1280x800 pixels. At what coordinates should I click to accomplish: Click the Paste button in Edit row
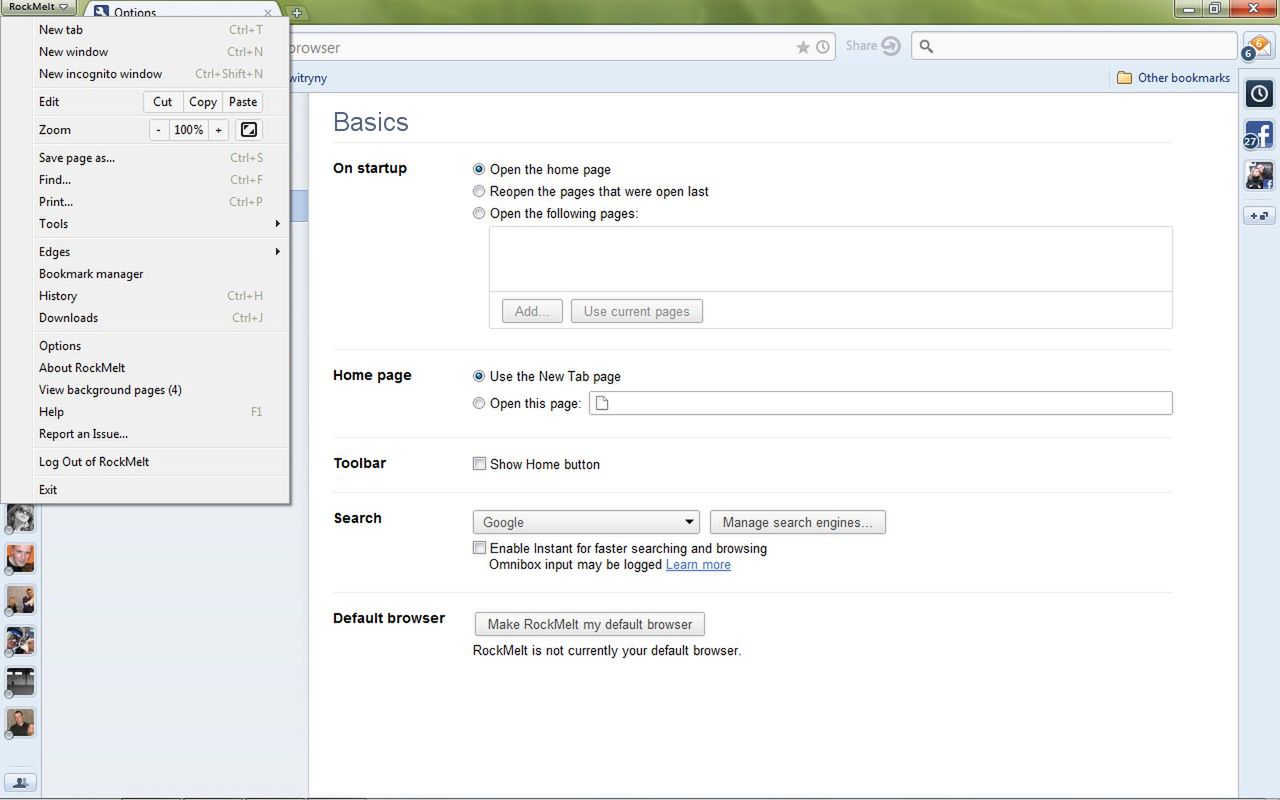tap(243, 102)
